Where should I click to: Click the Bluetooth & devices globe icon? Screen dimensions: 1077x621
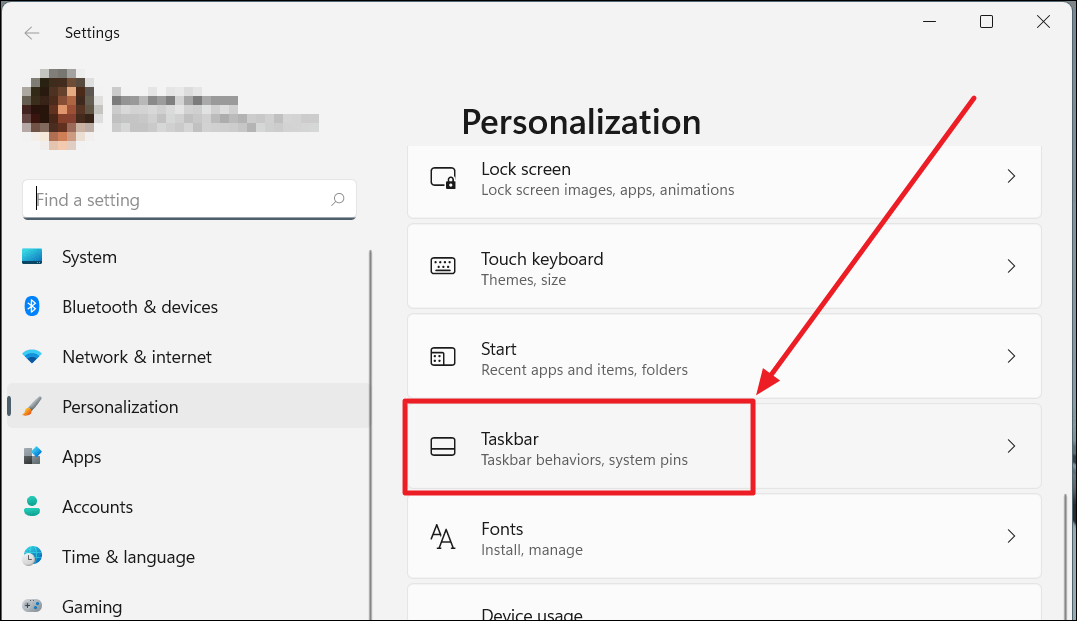[34, 307]
